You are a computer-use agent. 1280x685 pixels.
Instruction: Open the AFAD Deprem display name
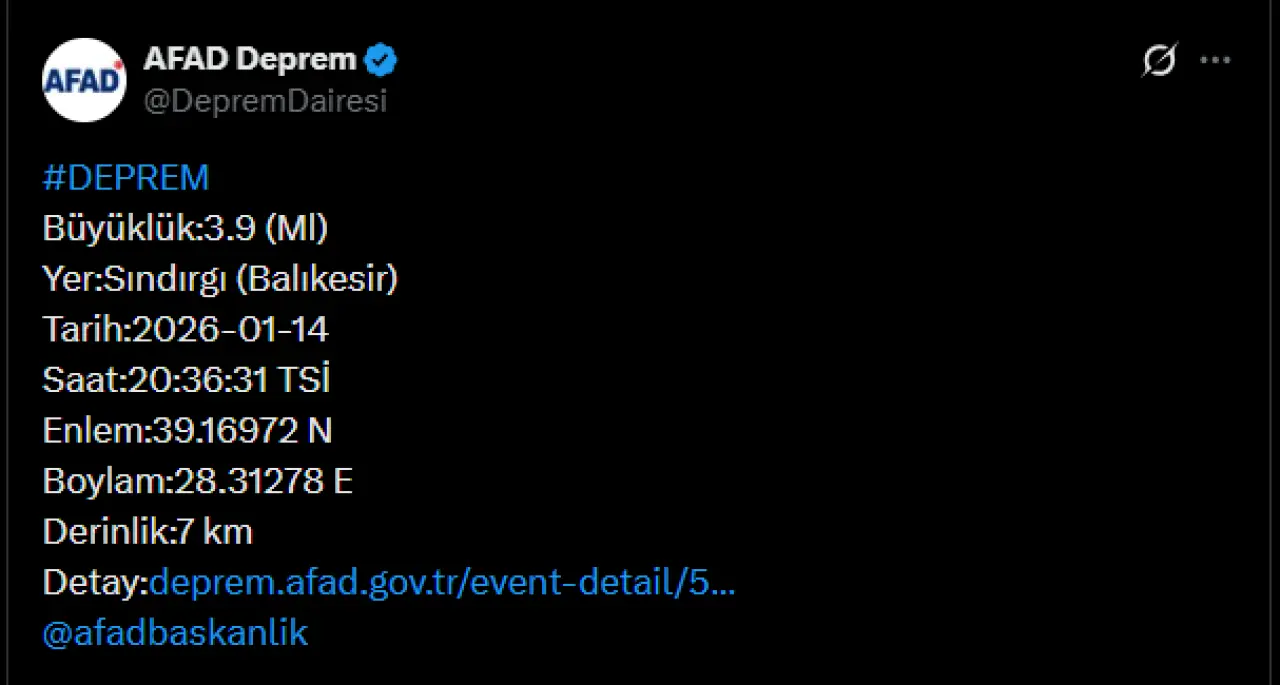point(250,60)
